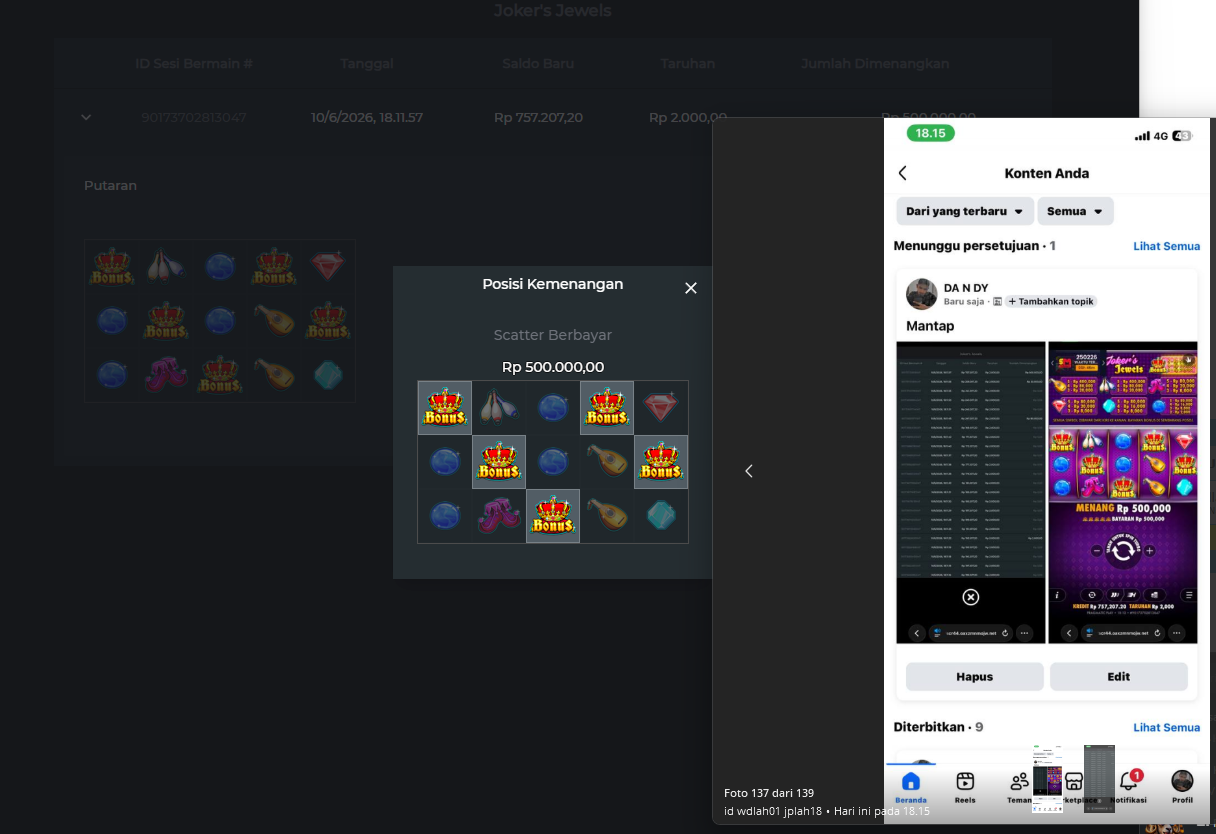Select the Bonus crown in popup middle row, last column
Viewport: 1216px width, 834px height.
pos(661,462)
